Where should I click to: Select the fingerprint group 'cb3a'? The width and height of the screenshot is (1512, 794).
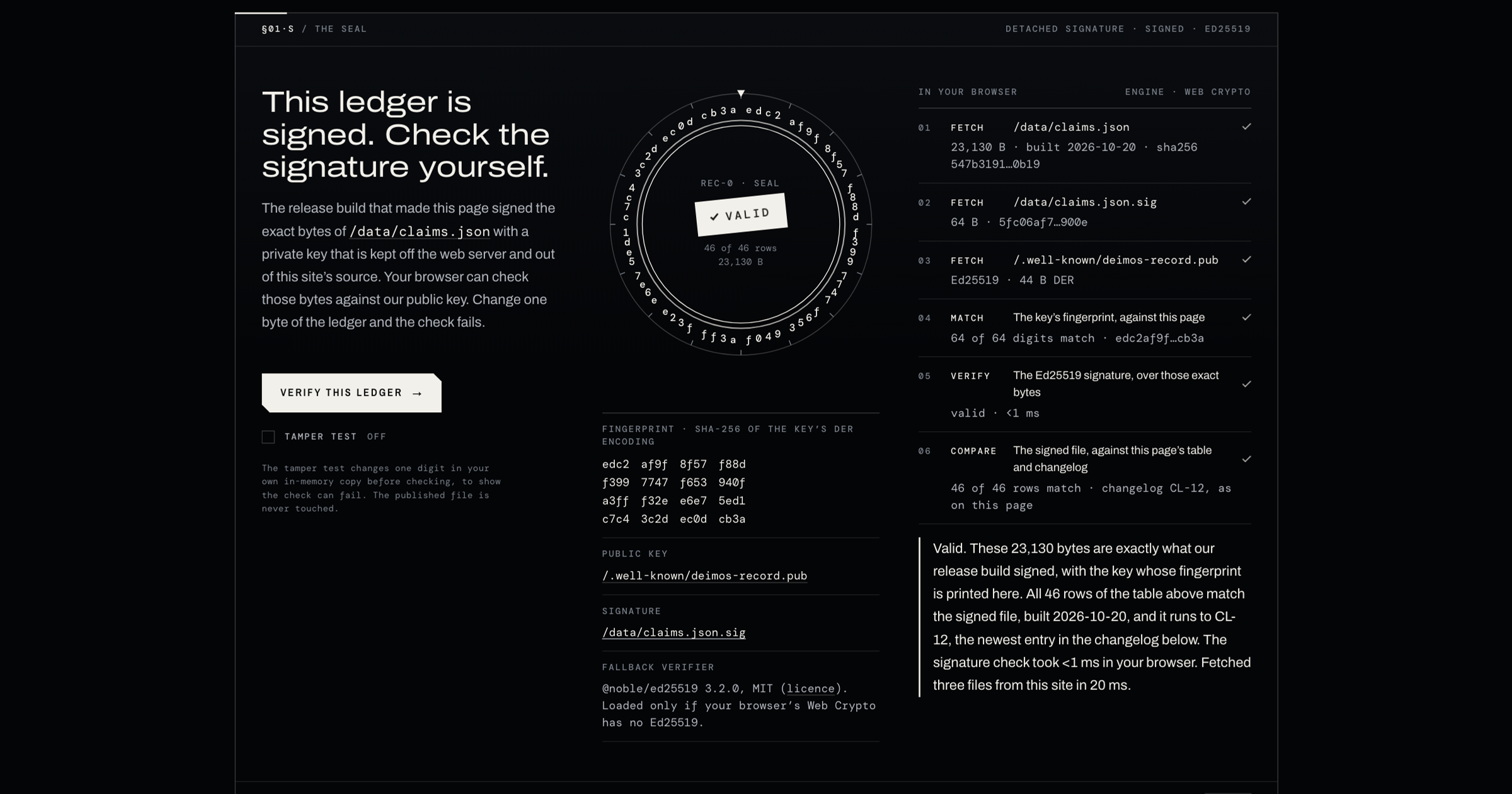732,519
